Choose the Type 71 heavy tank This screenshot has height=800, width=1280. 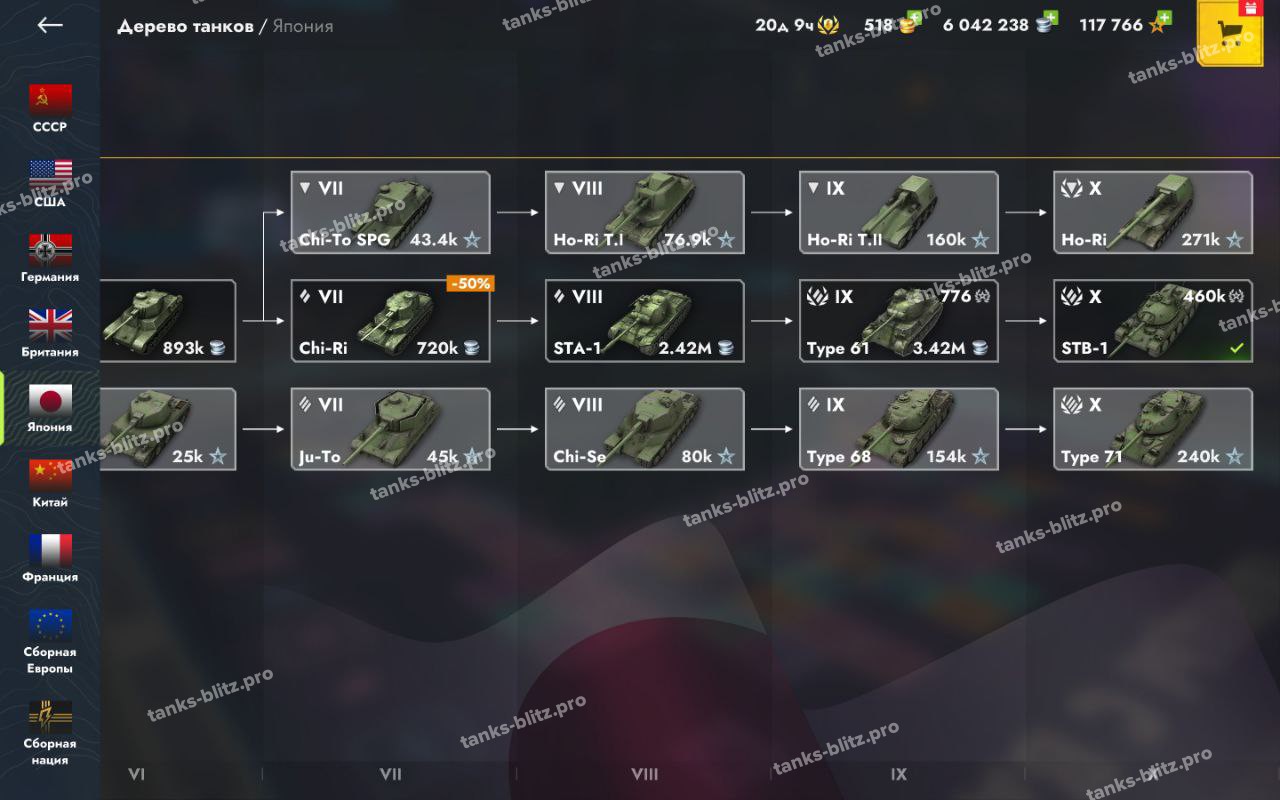pyautogui.click(x=1153, y=429)
